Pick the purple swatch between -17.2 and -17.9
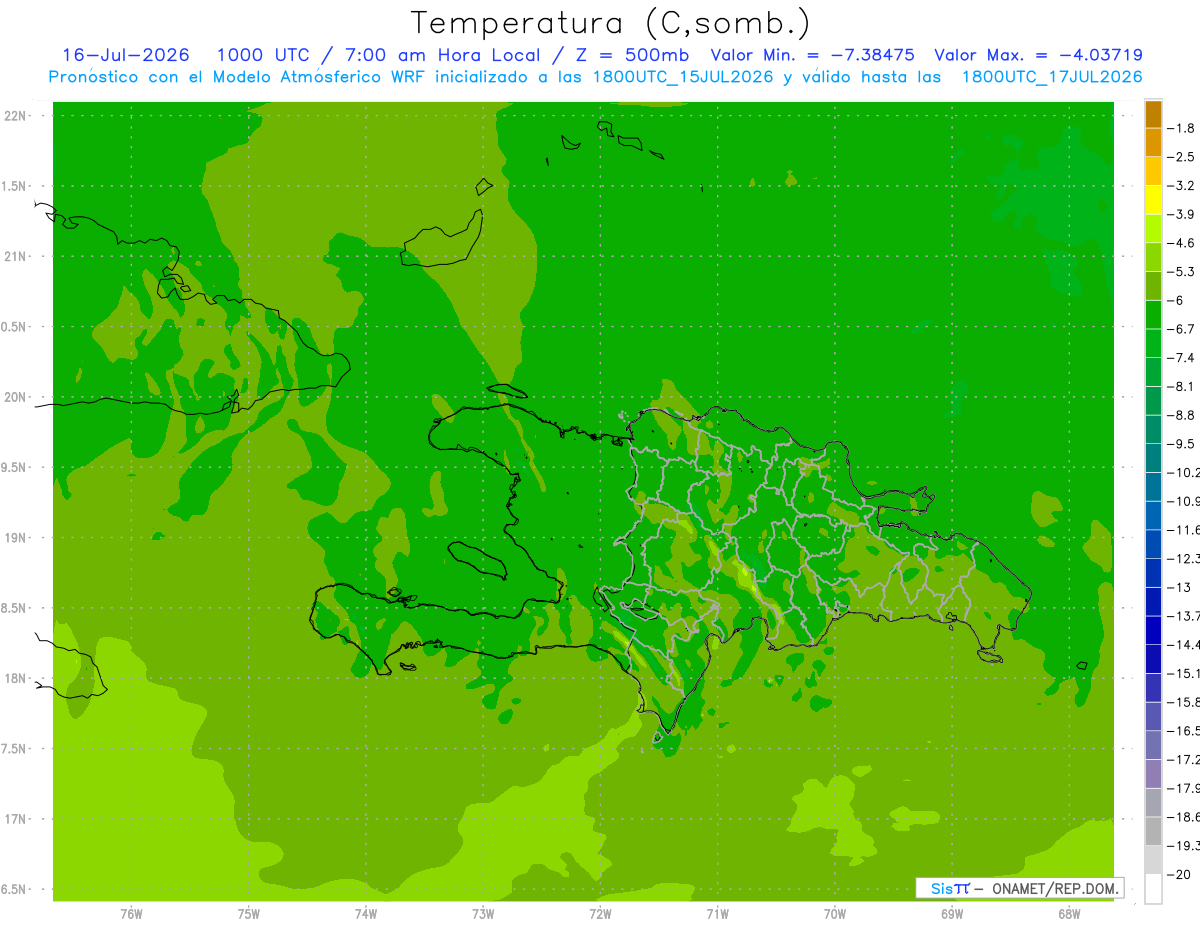Image resolution: width=1200 pixels, height=927 pixels. [x=1153, y=774]
